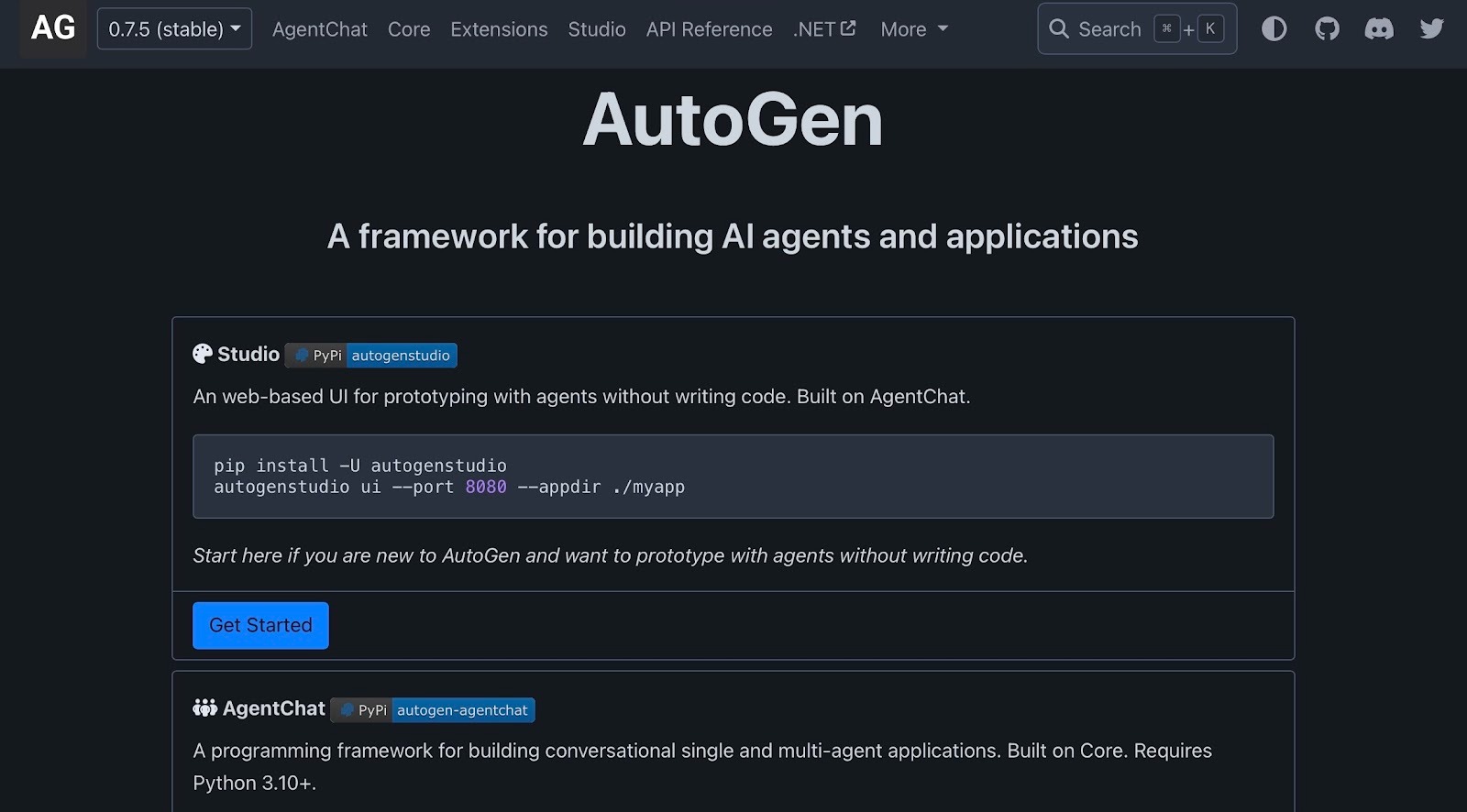Open the Extensions page
The height and width of the screenshot is (812, 1467).
499,29
